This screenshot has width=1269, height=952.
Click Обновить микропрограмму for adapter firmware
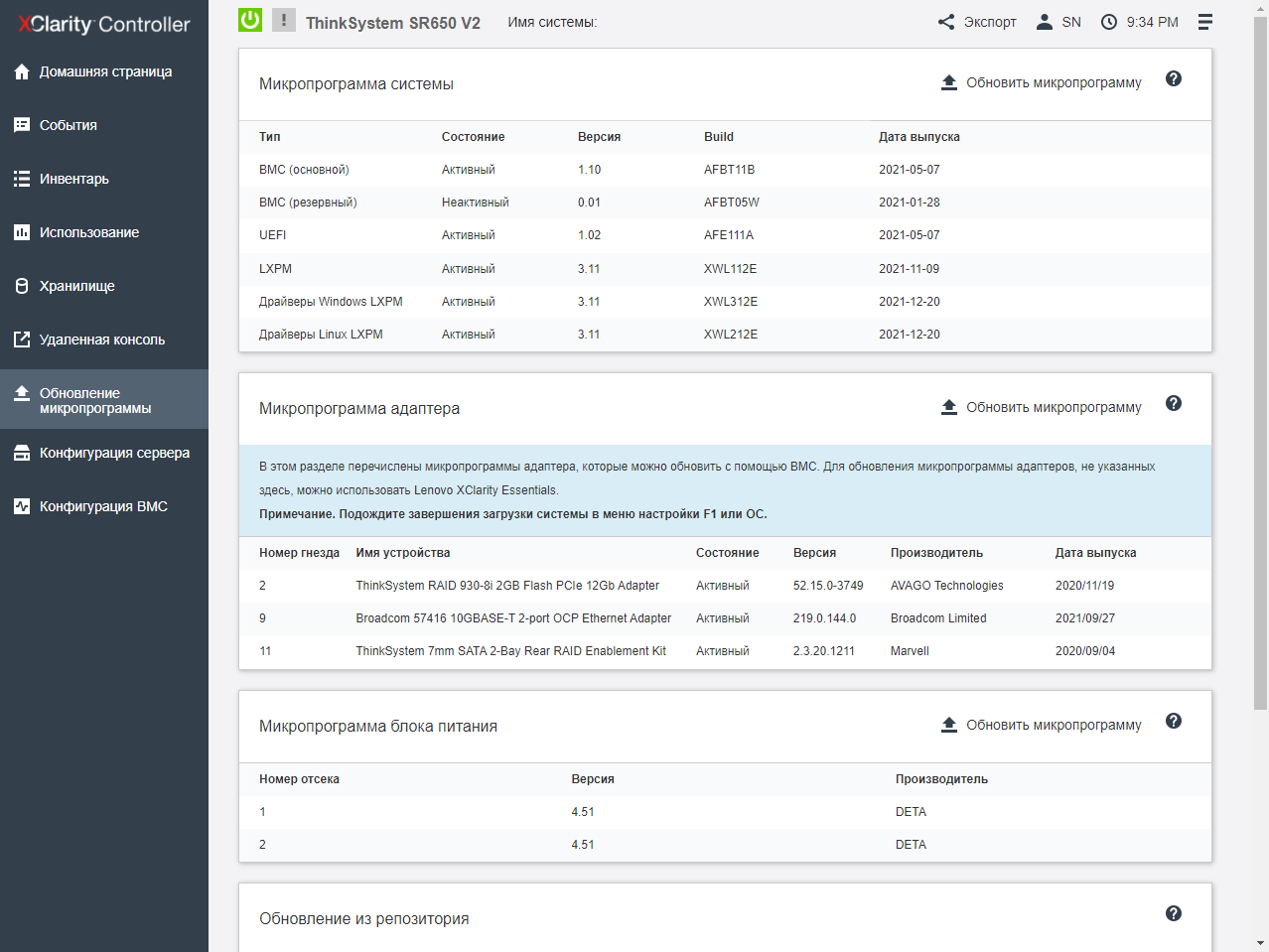[x=1041, y=407]
